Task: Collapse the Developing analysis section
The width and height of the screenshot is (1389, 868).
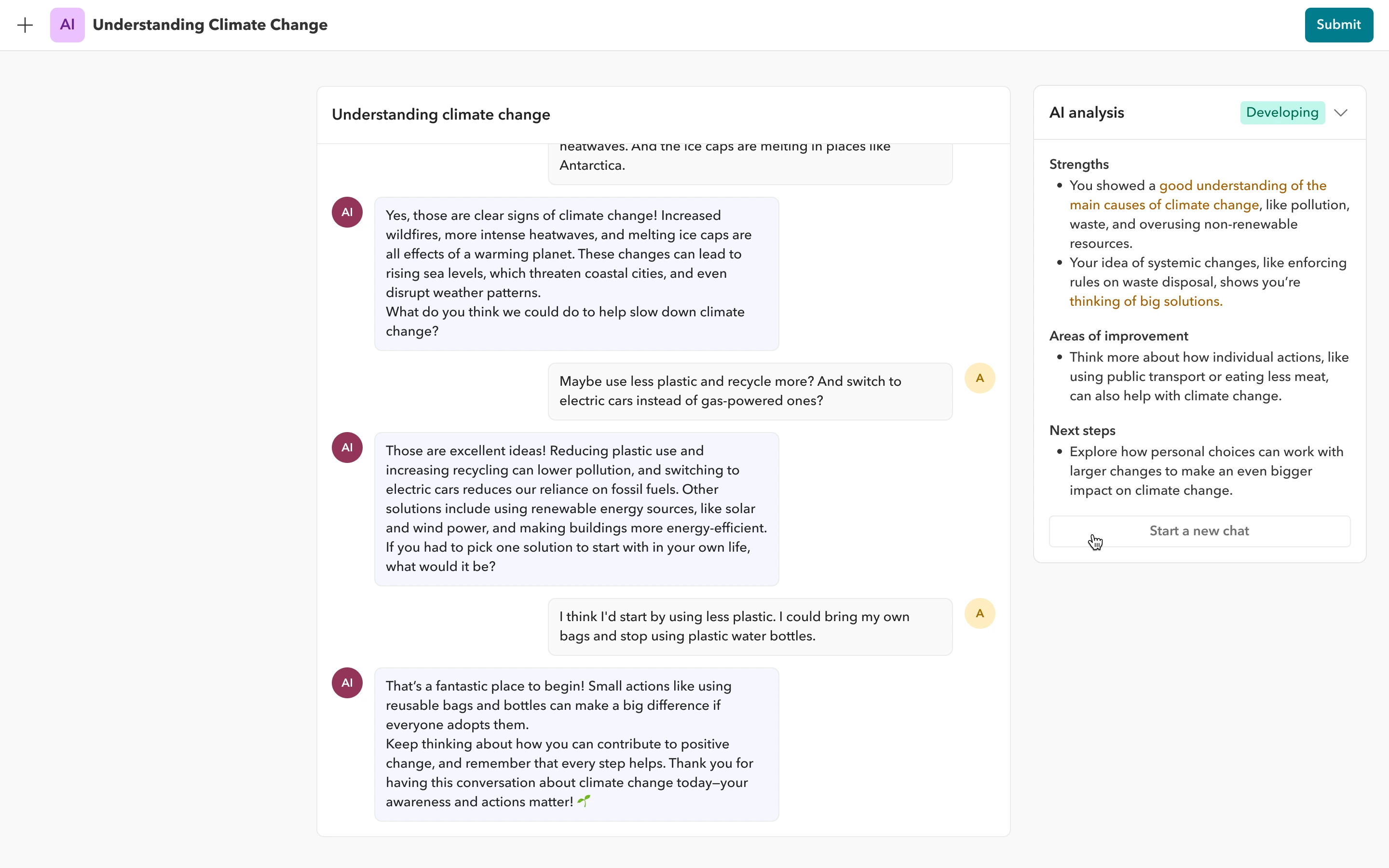Action: 1341,112
